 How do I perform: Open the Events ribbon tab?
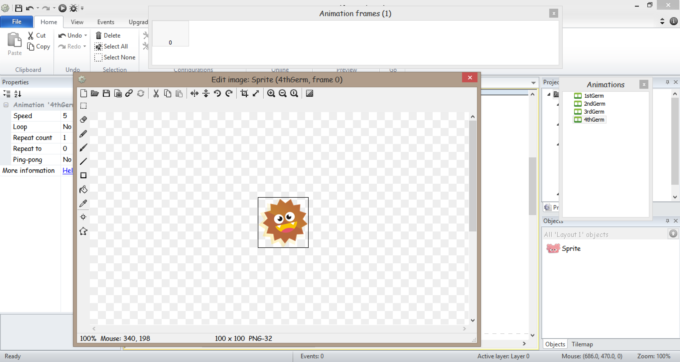point(105,22)
